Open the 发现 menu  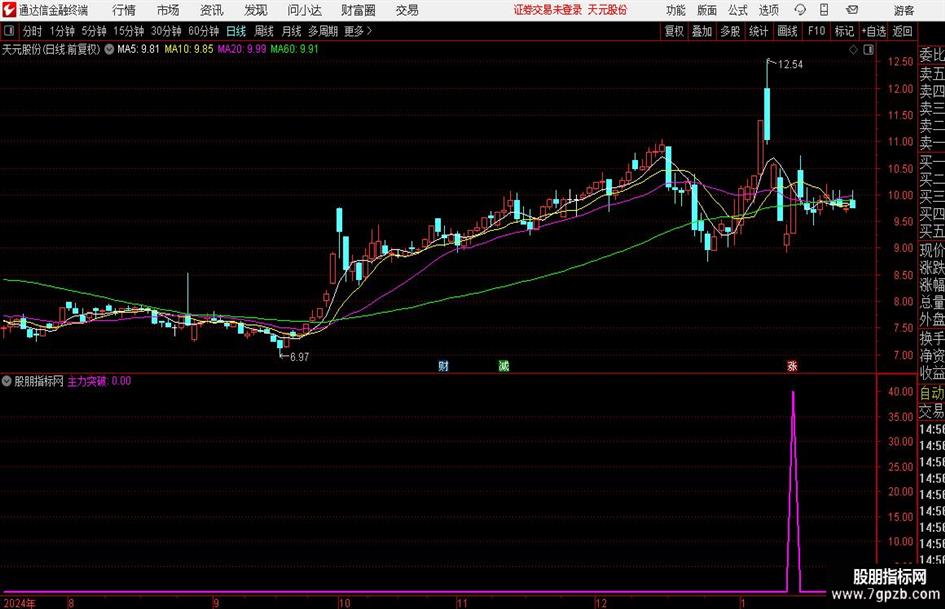(x=256, y=10)
